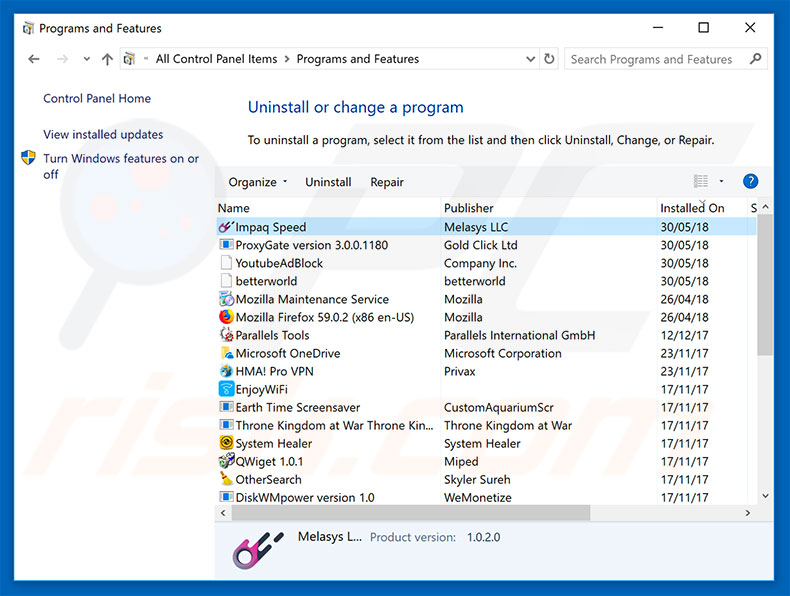Select the Microsoft OneDrive entry name
Screen dimensions: 790x596
click(288, 353)
